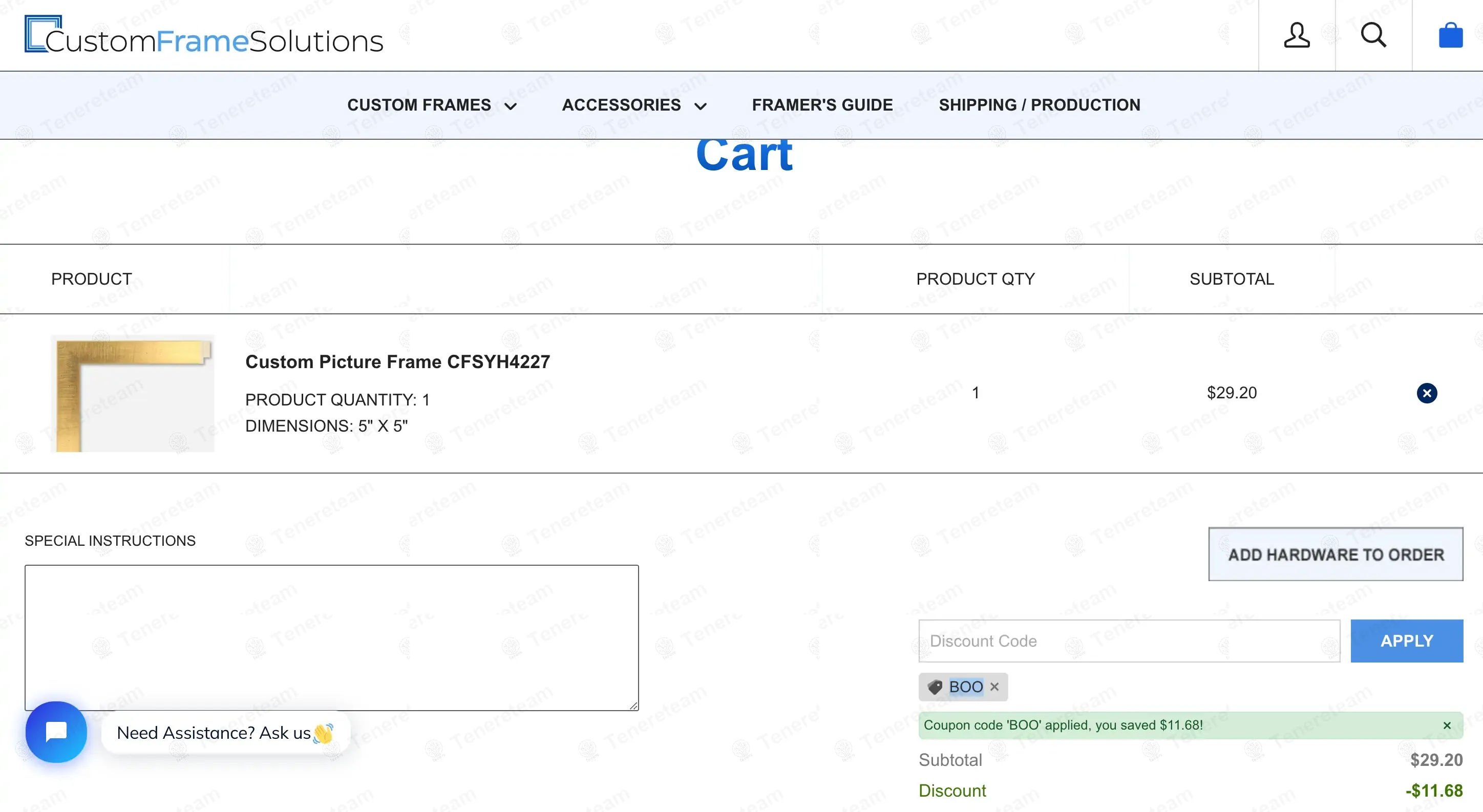Open the search magnifier icon
The width and height of the screenshot is (1483, 812).
click(x=1373, y=36)
